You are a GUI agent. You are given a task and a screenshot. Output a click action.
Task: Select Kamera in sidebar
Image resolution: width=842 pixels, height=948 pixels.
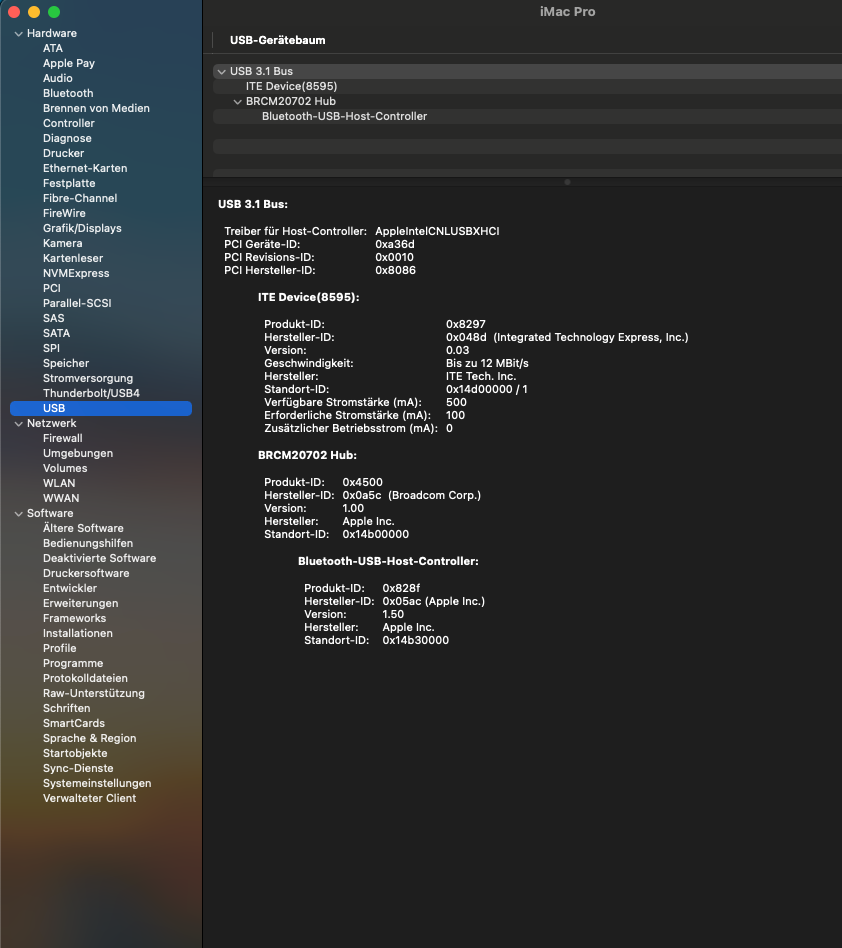click(62, 243)
